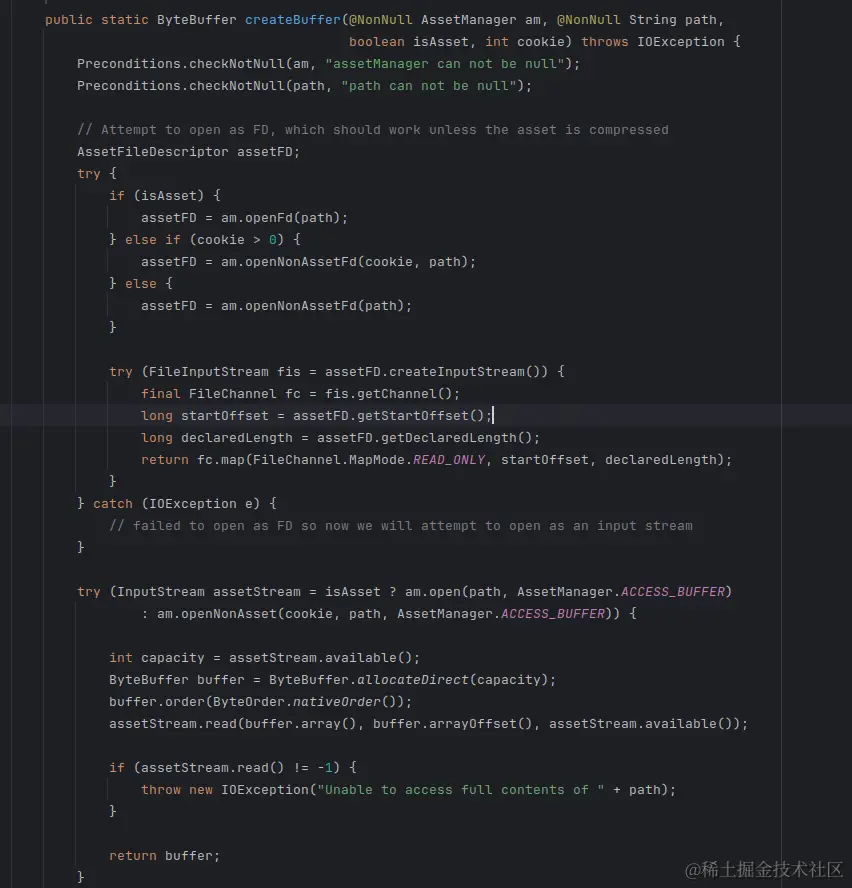The image size is (852, 888).
Task: Click the assetStream.read(buffer.array() ...) line
Action: tap(428, 724)
